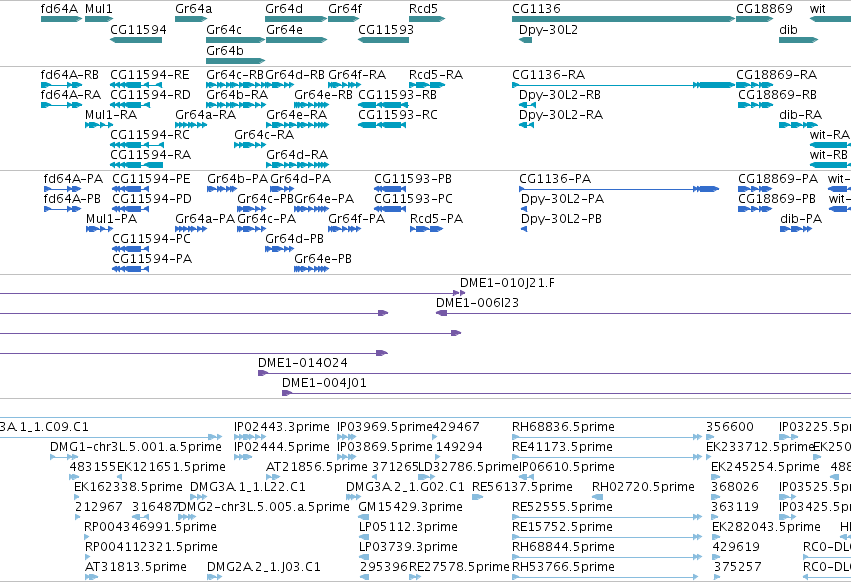Open EST LP05112.3prime
Image resolution: width=851 pixels, height=582 pixels.
pos(363,536)
